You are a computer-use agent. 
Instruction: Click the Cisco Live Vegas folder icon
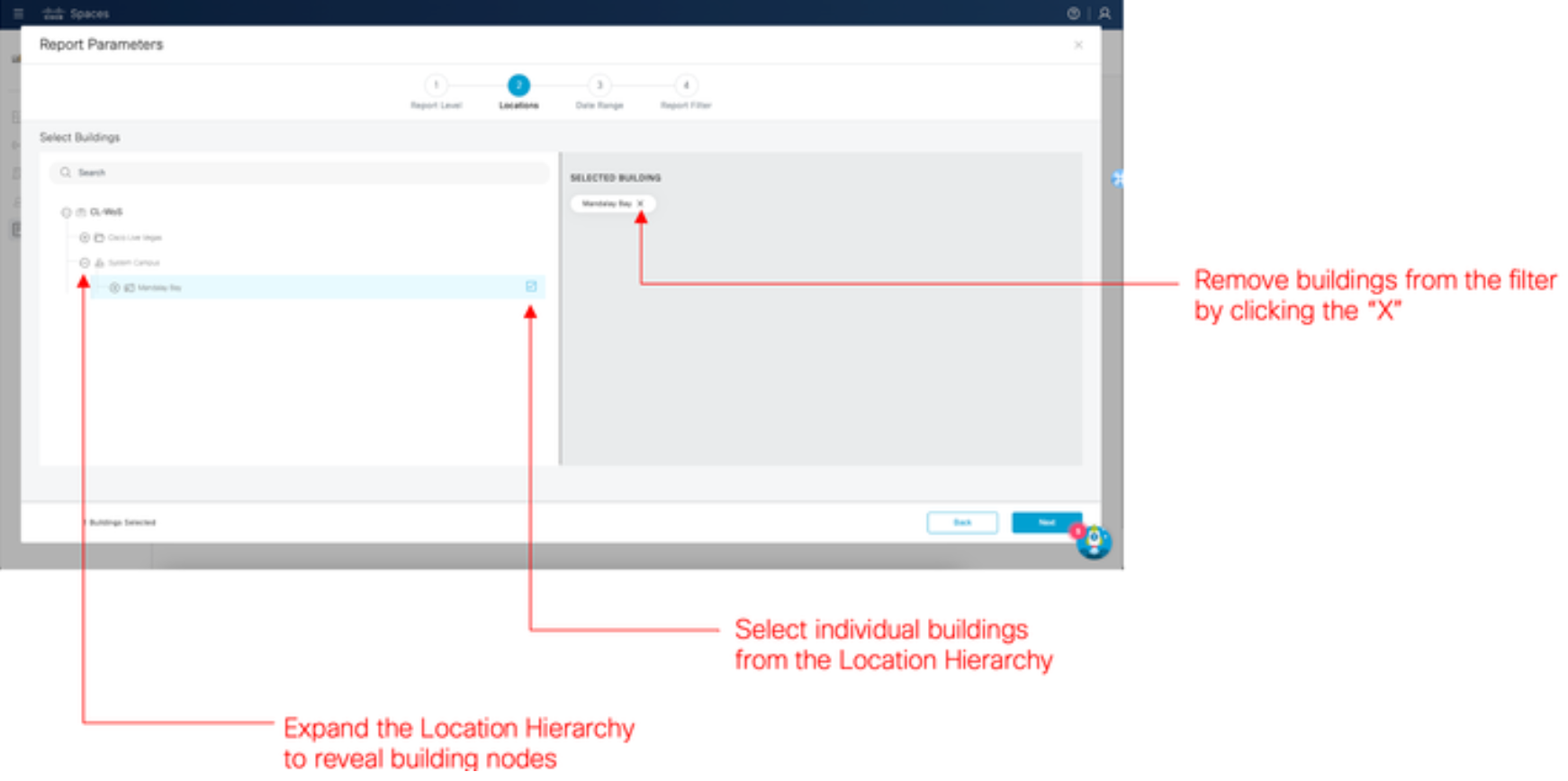(99, 238)
